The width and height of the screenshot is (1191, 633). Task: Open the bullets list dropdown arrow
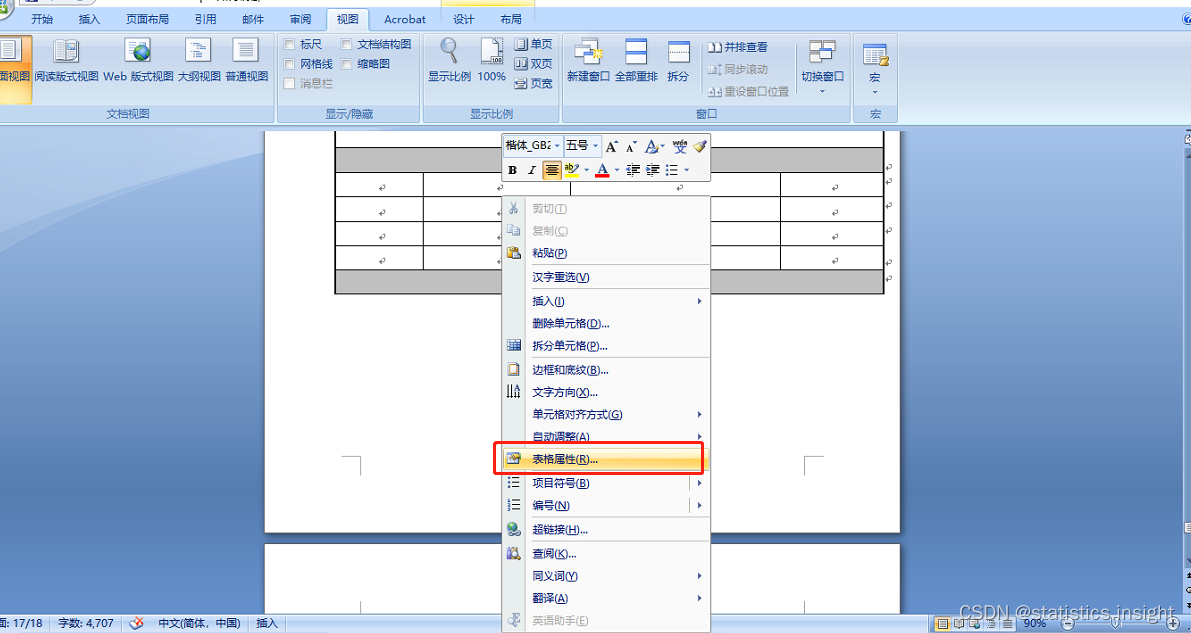tap(687, 170)
